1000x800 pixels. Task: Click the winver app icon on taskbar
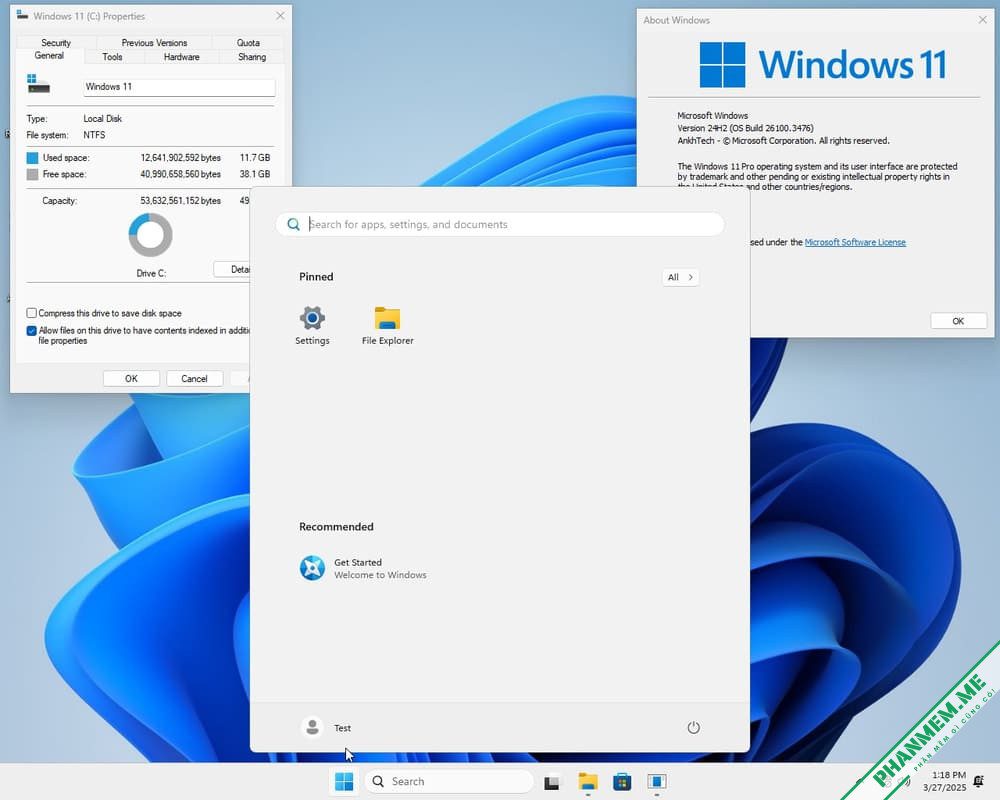tap(656, 781)
